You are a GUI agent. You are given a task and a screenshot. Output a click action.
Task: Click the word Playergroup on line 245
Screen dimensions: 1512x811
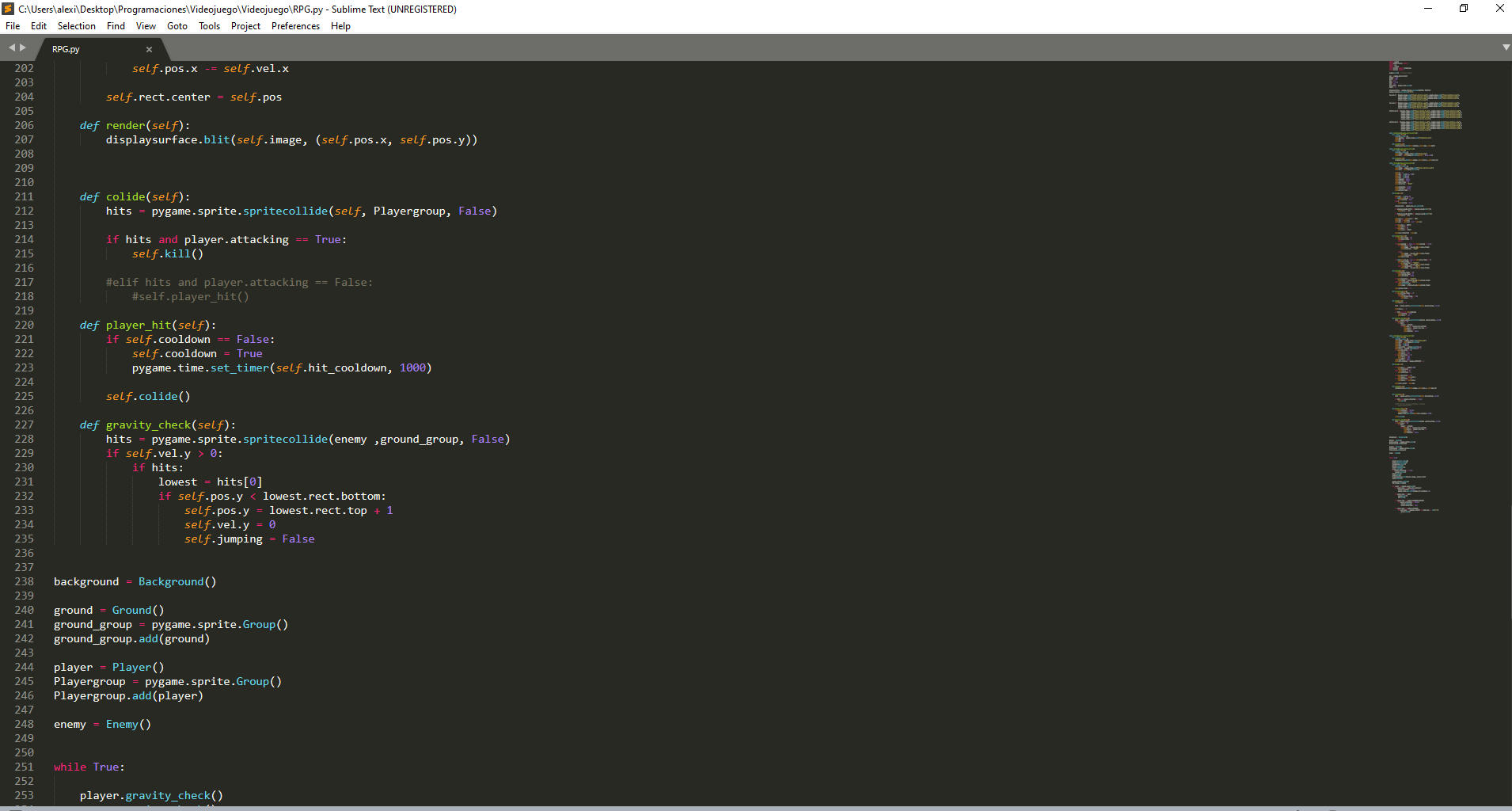coord(89,681)
